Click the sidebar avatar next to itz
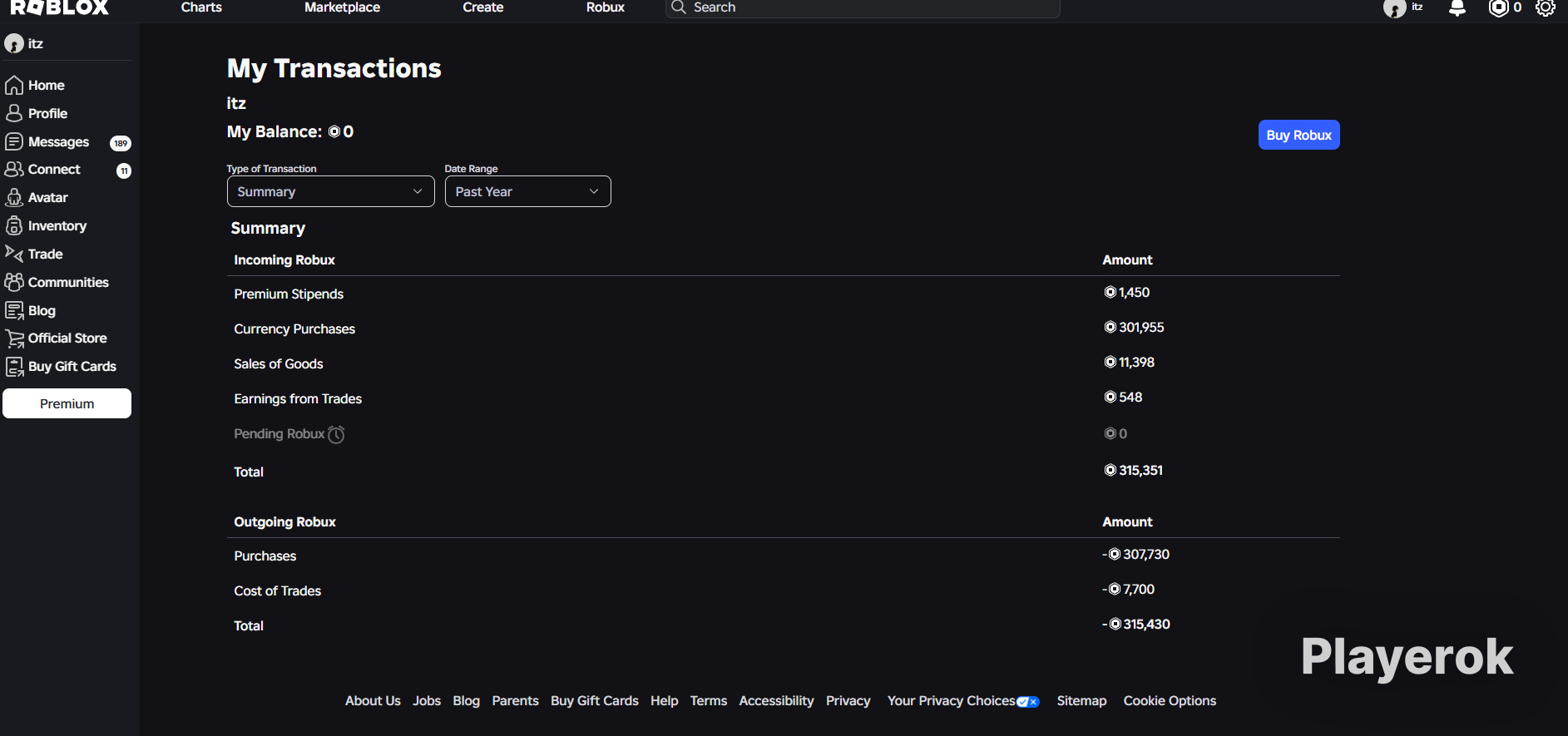The height and width of the screenshot is (736, 1568). pos(14,43)
